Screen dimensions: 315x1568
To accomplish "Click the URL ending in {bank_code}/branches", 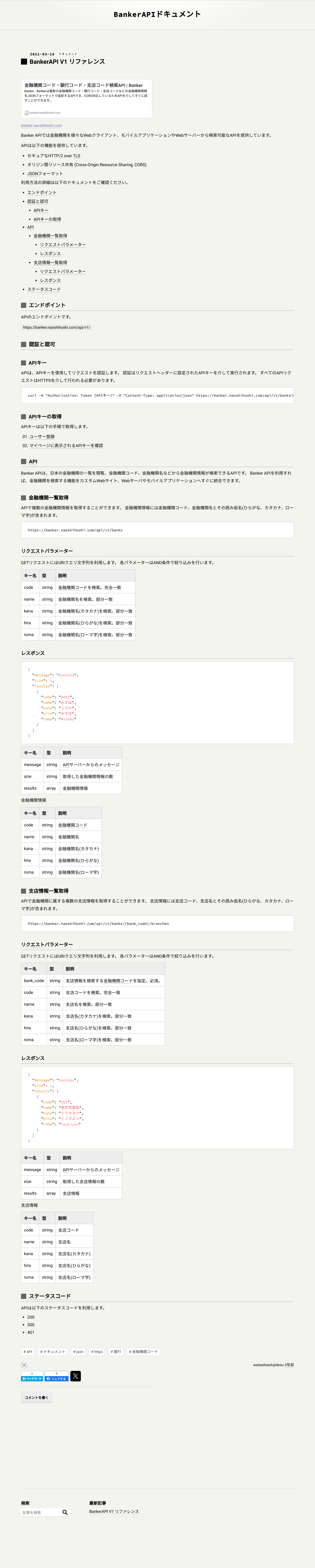I will pos(98,923).
